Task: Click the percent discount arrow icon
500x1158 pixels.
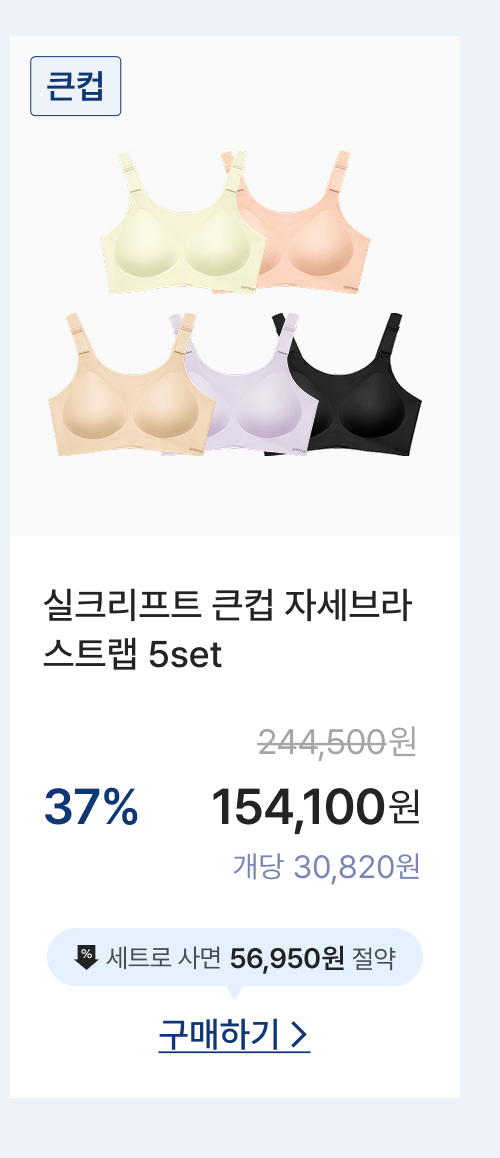Action: tap(86, 958)
